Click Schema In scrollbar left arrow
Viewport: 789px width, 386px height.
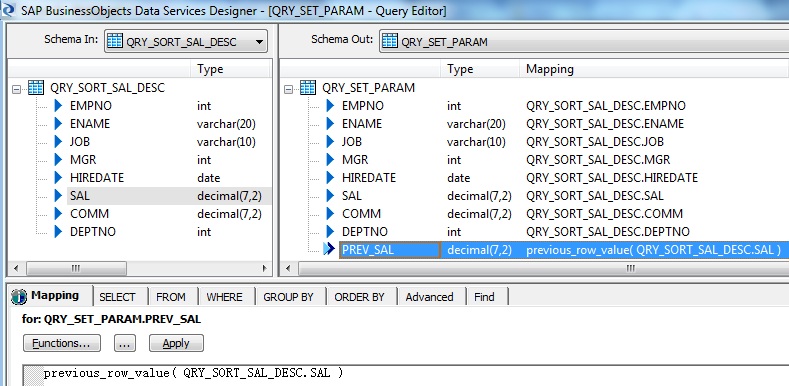16,268
